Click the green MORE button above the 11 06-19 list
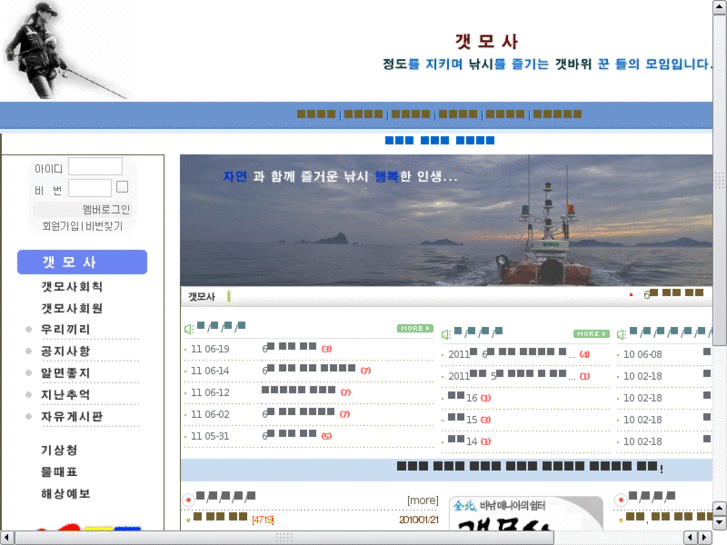The height and width of the screenshot is (545, 727). coord(415,328)
